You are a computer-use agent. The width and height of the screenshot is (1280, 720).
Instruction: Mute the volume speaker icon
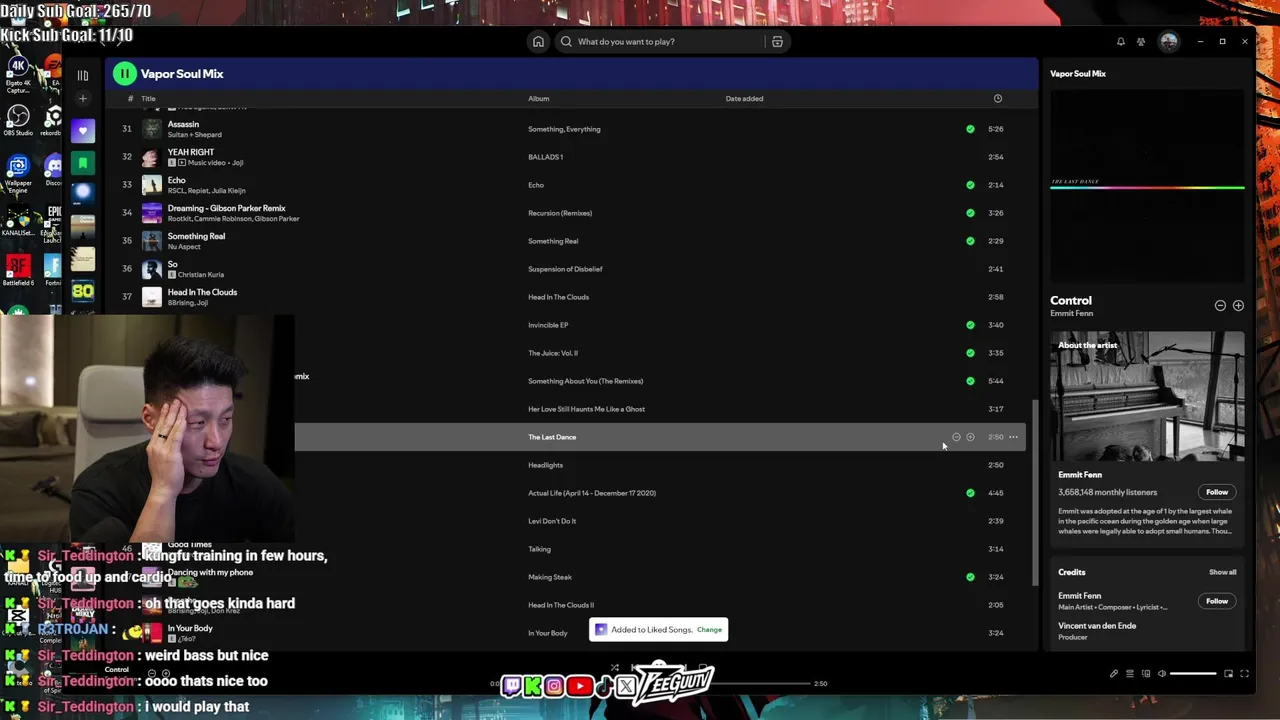click(x=1162, y=674)
